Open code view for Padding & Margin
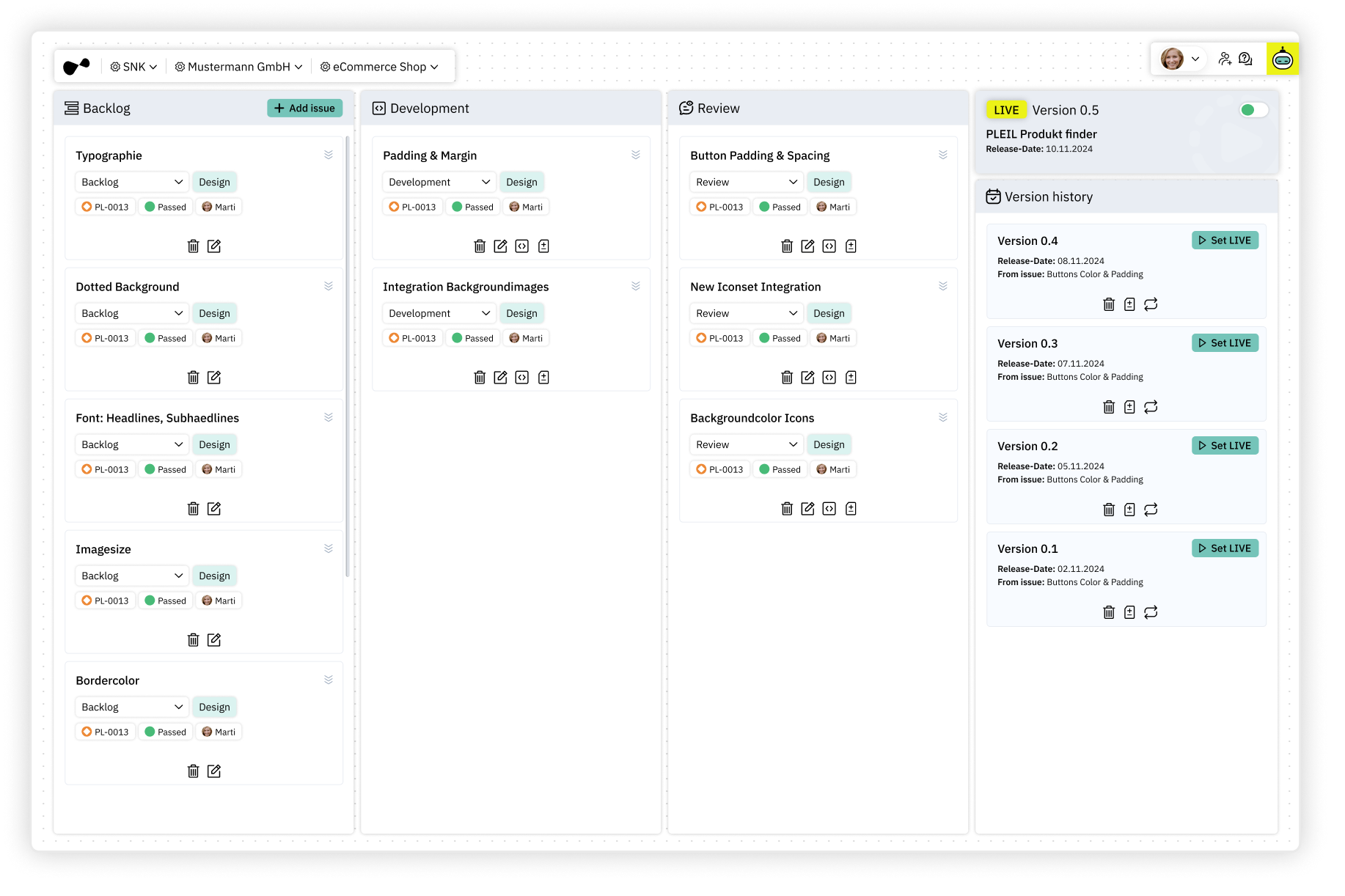1345x896 pixels. point(521,246)
